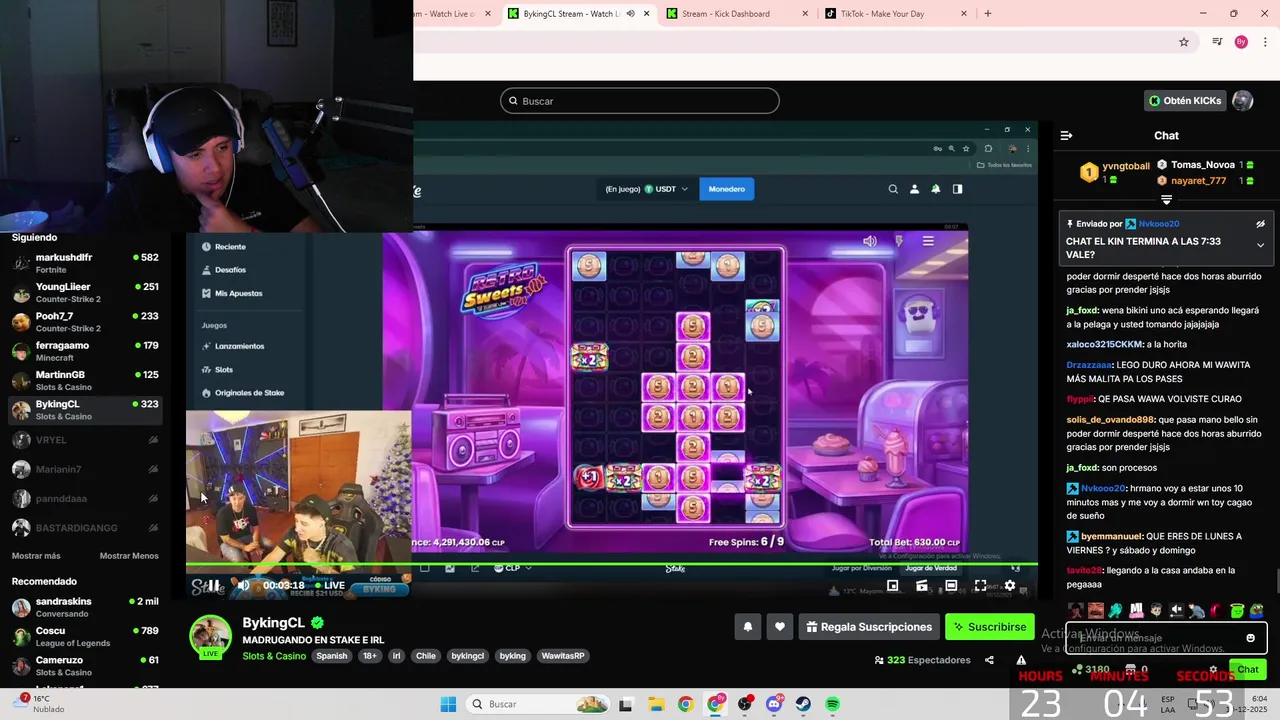1280x720 pixels.
Task: Enable notifications bell for BykingCL
Action: [x=747, y=627]
